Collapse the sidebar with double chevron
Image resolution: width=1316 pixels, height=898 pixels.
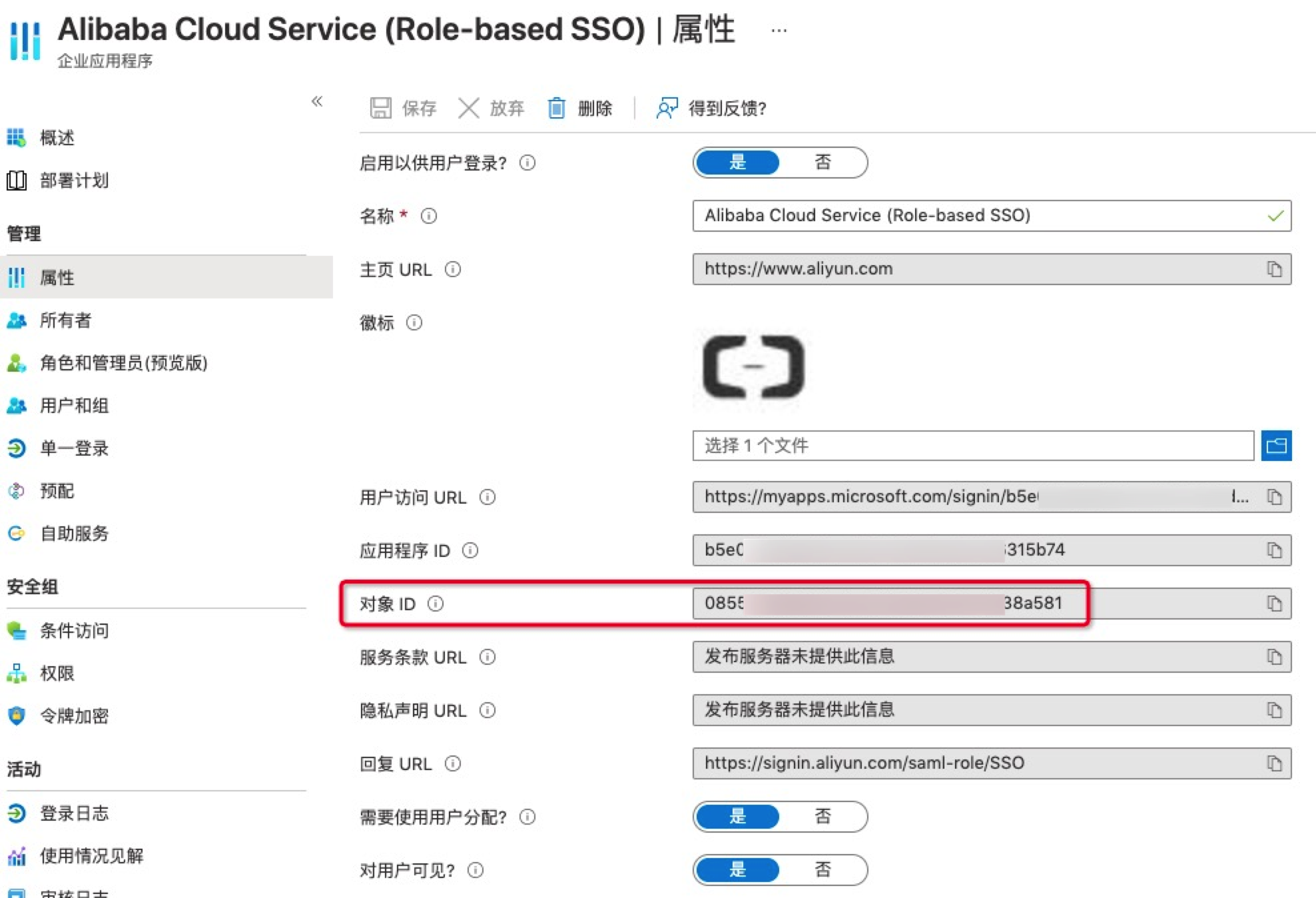coord(317,101)
